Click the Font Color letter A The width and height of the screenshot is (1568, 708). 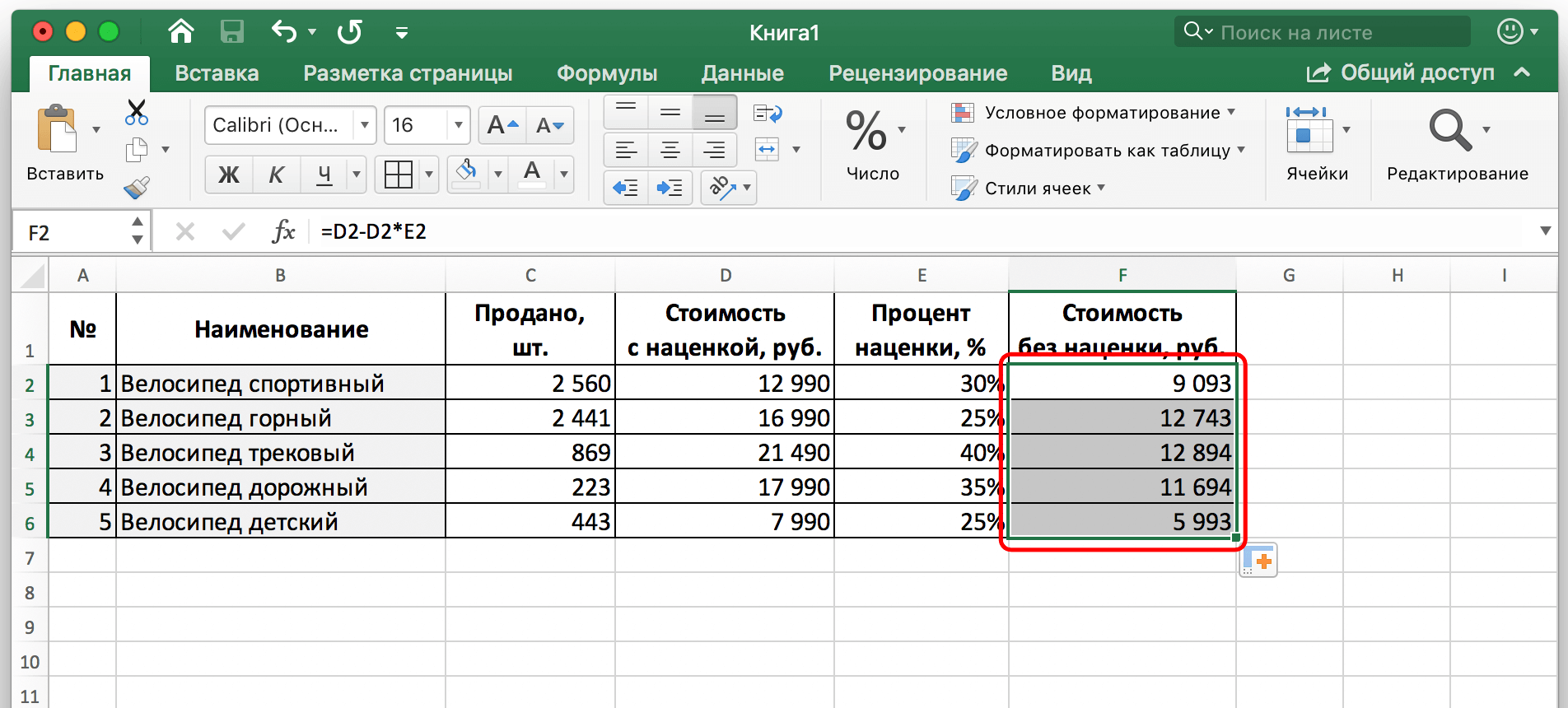point(532,174)
